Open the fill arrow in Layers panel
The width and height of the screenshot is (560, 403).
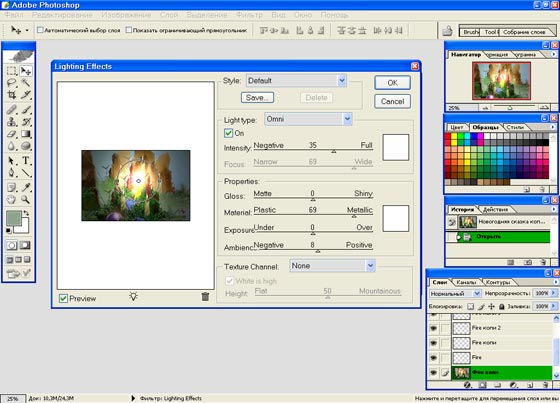point(554,306)
